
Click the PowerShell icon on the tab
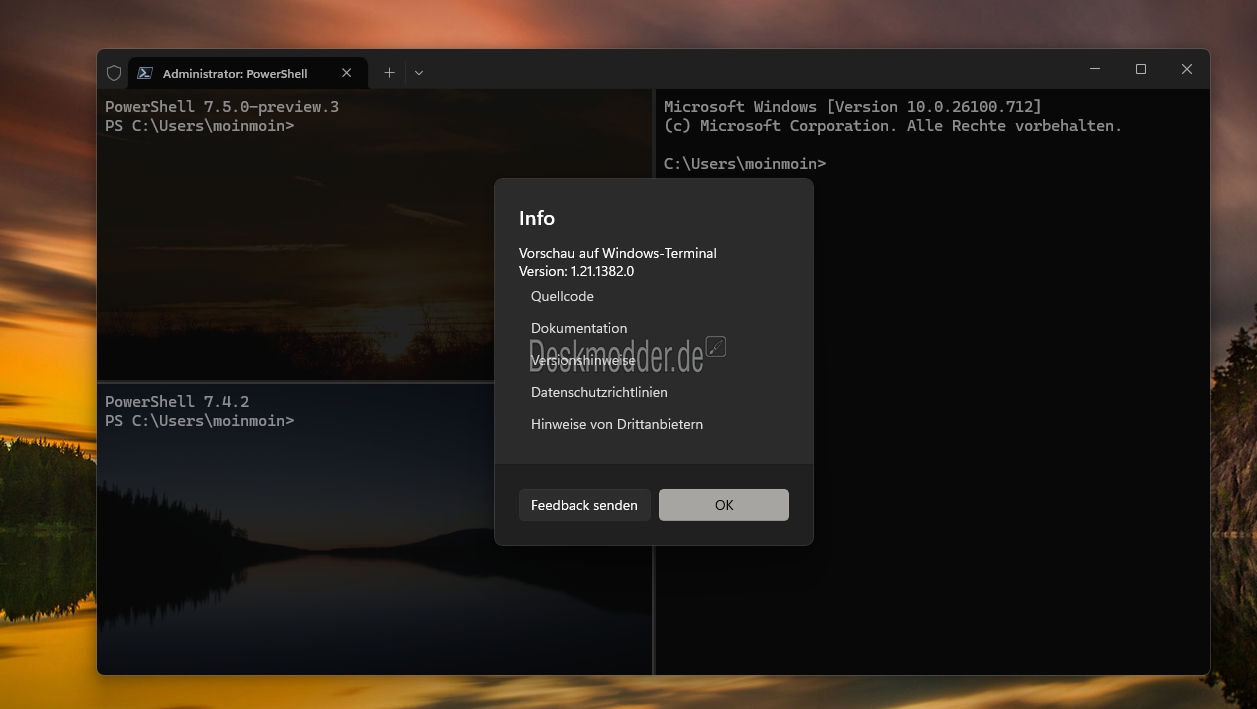tap(145, 73)
